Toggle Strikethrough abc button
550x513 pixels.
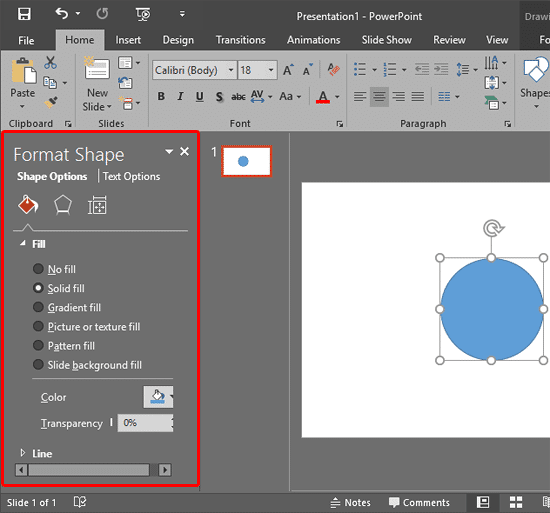tap(238, 96)
